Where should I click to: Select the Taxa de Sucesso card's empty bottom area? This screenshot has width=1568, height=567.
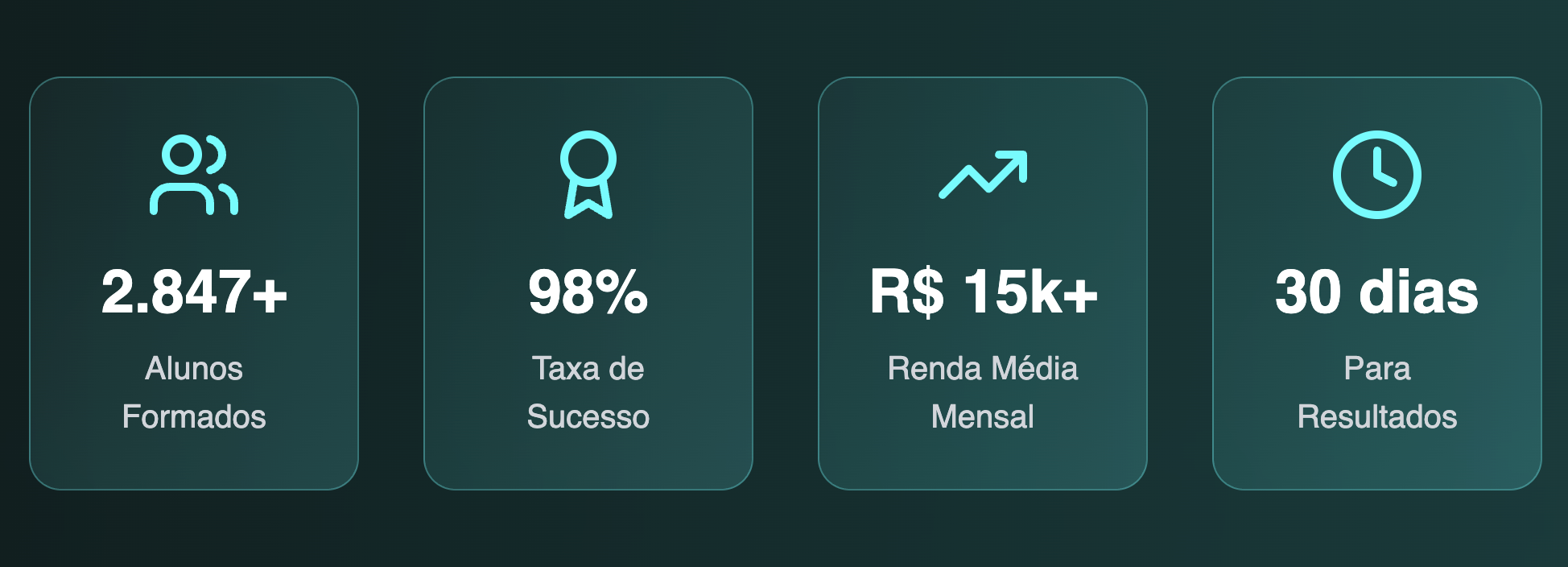[x=588, y=463]
